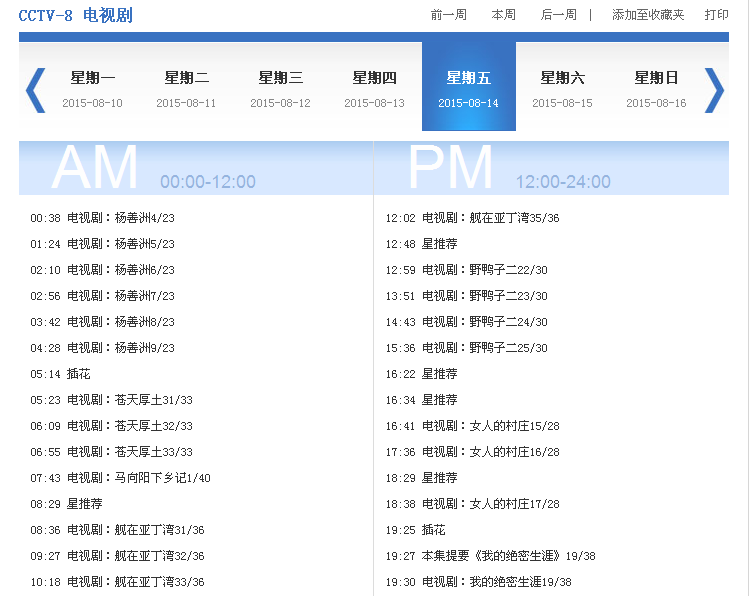Open the 星期日 2015-08-16 tab

(656, 89)
